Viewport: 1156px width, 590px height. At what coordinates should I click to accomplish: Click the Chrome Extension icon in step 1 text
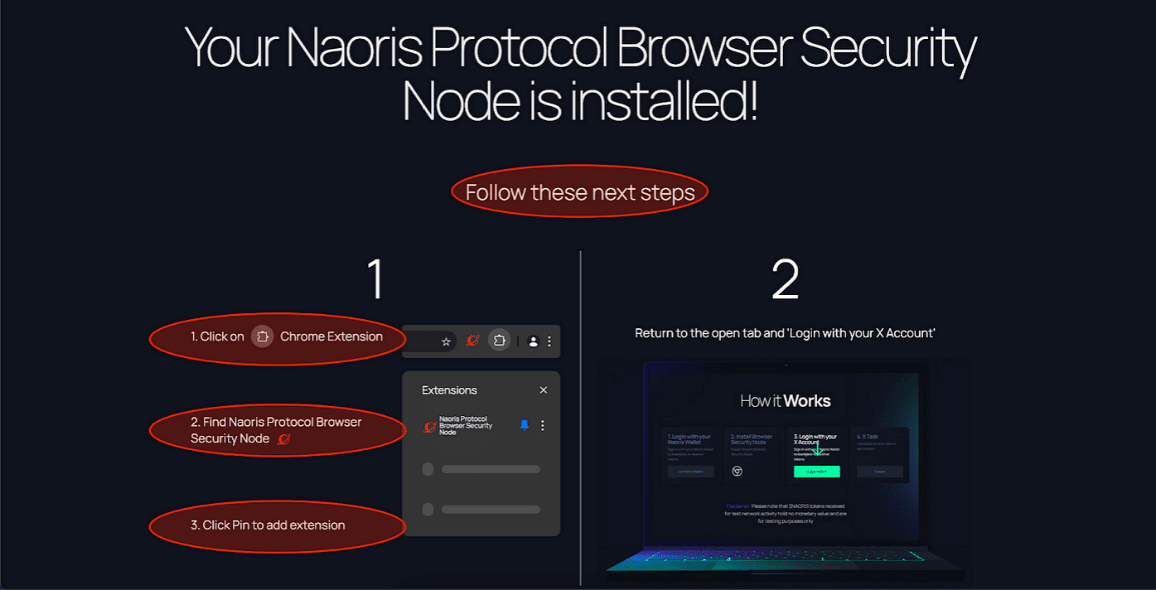point(262,336)
